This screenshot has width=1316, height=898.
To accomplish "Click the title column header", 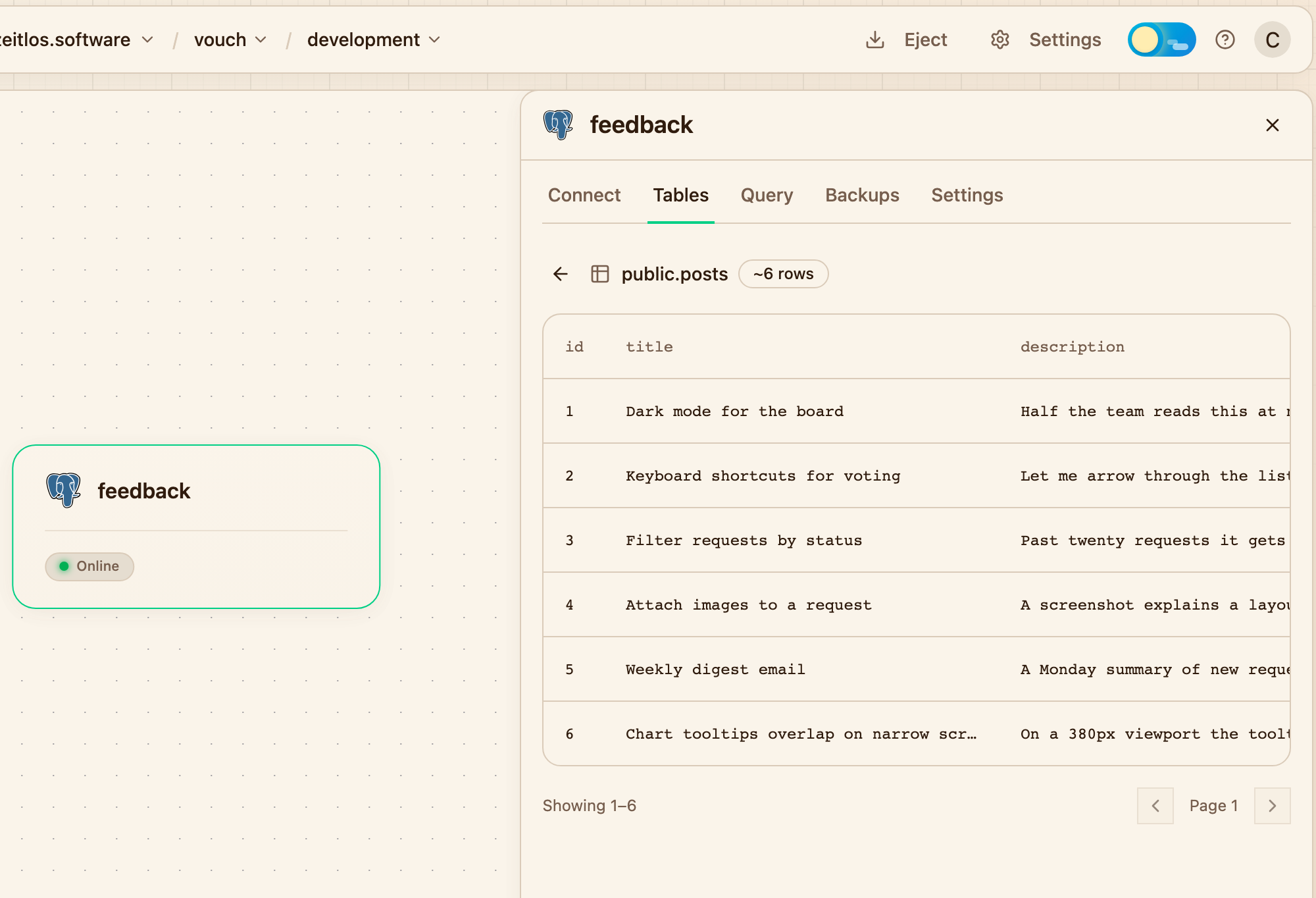I will [649, 347].
